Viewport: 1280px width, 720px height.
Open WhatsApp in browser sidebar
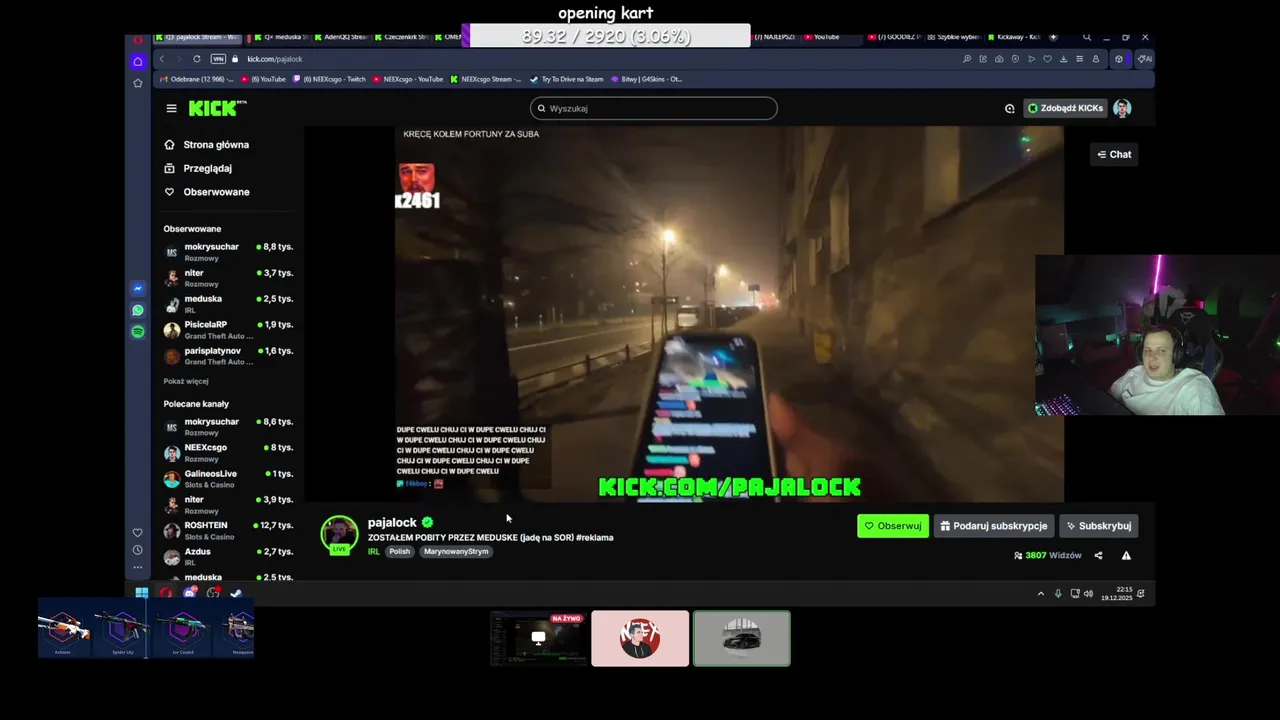pos(138,310)
